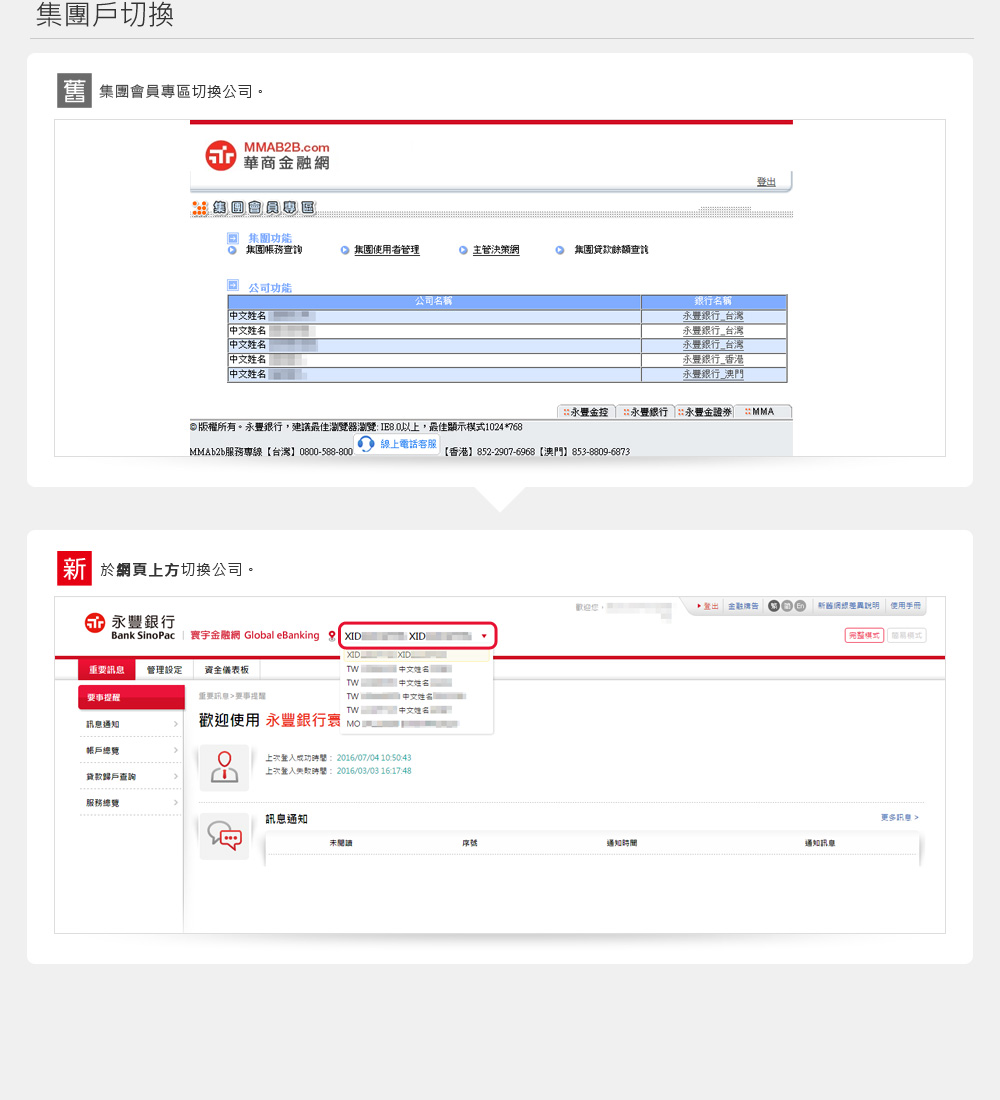Click the 永豐銀行_澳門 bank link
Screen dimensions: 1000x1100
tap(713, 374)
